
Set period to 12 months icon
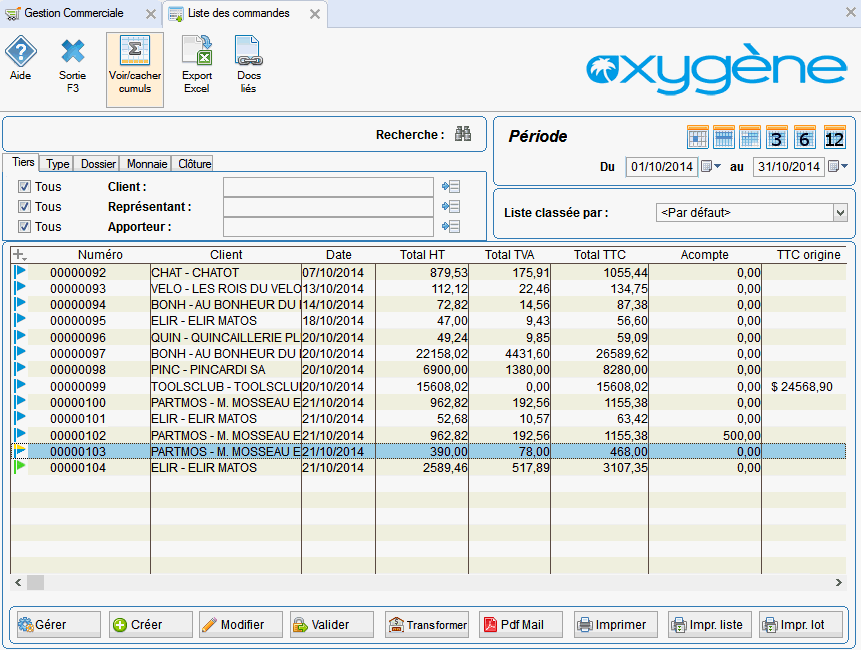(x=834, y=138)
